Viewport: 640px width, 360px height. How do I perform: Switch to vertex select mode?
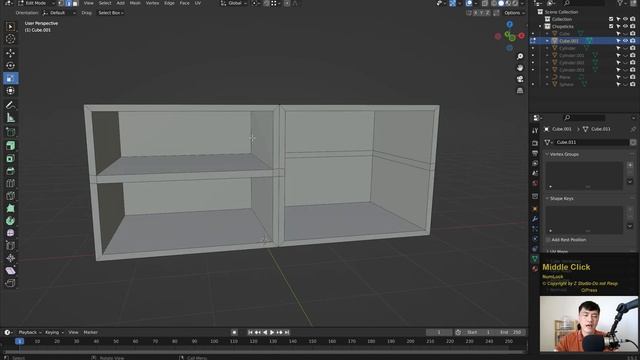tap(61, 3)
